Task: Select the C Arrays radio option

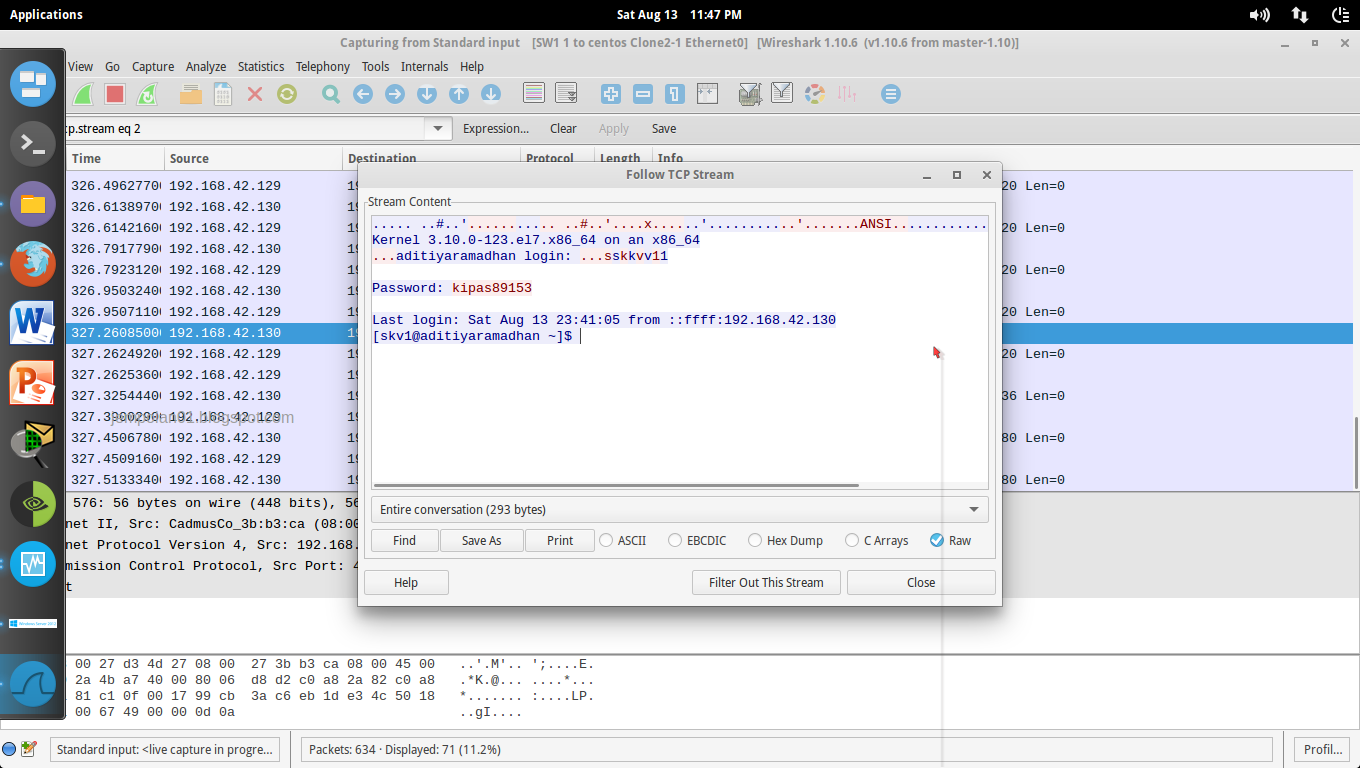Action: 876,540
